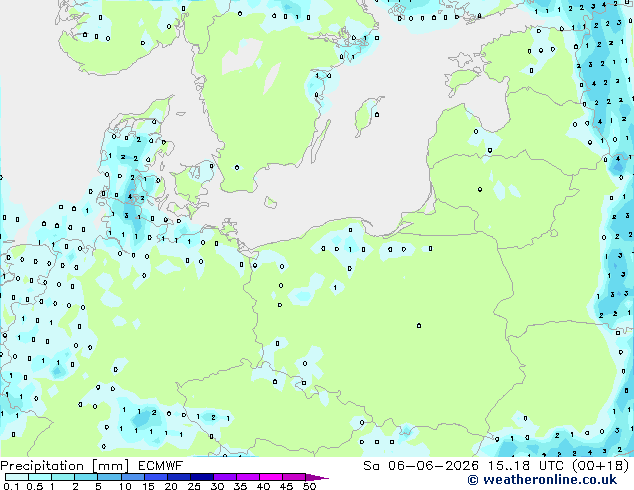Viewport: 634px width, 490px height.
Task: Click the date "06-06-2026" text
Action: point(433,466)
